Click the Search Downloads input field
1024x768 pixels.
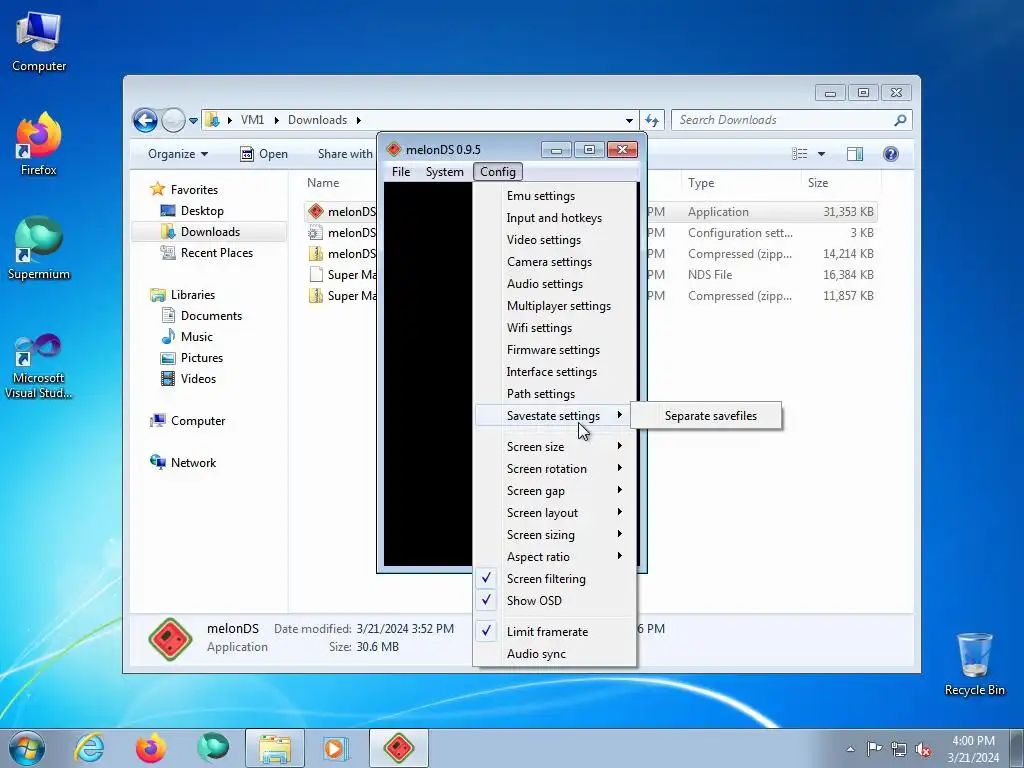(x=784, y=120)
